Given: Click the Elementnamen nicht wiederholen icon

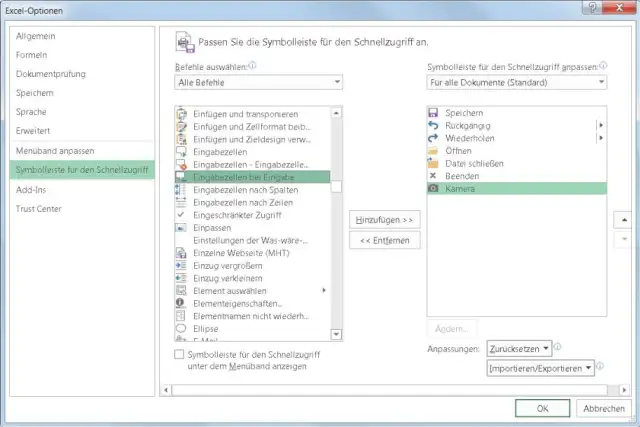Looking at the screenshot, I should pyautogui.click(x=180, y=316).
